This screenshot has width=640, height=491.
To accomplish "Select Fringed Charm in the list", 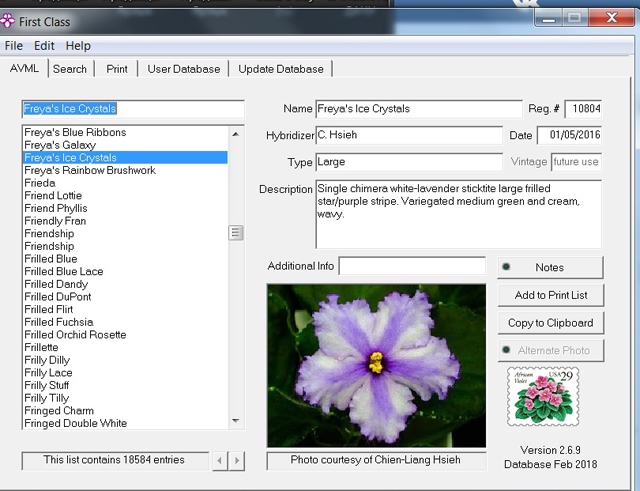I will tap(125, 411).
